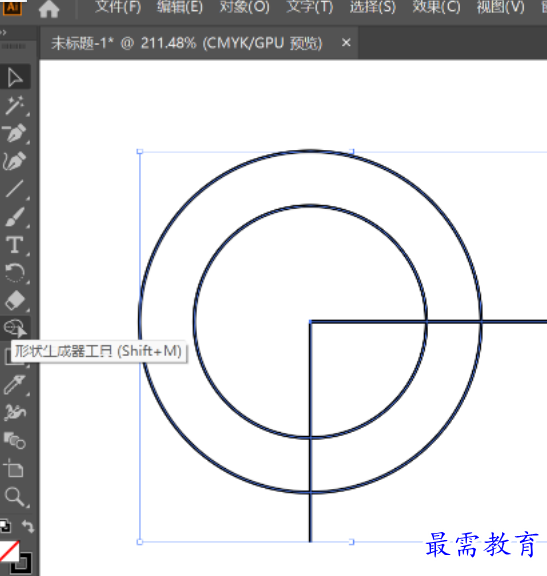Select the Shape Builder tool

[x=15, y=328]
